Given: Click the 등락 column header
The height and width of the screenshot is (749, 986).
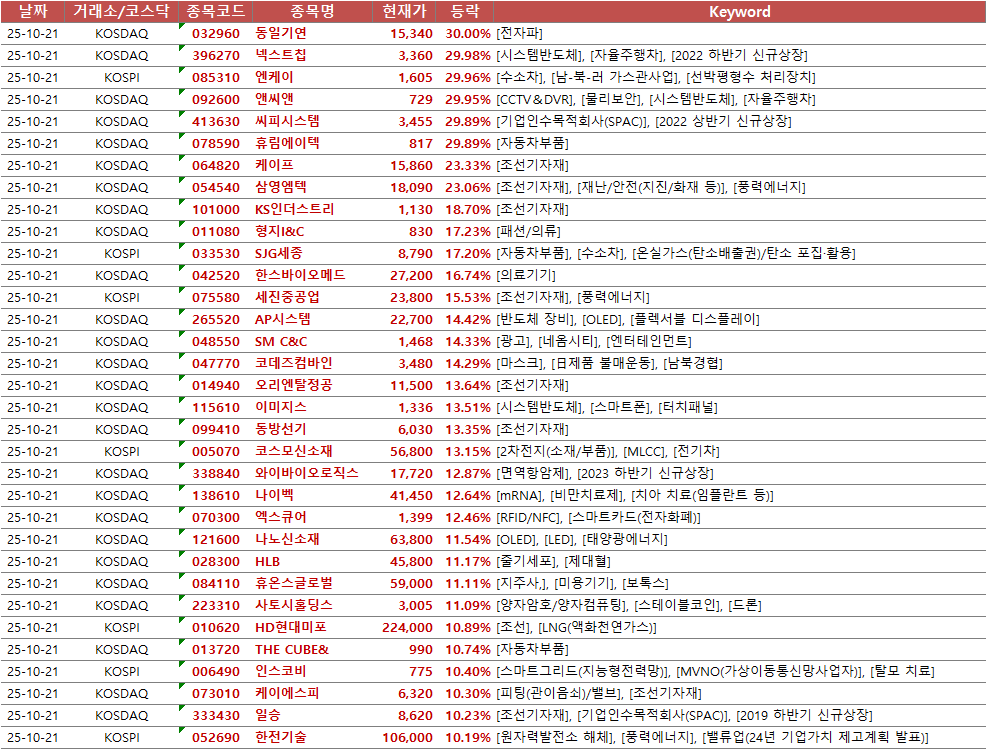Looking at the screenshot, I should 465,11.
